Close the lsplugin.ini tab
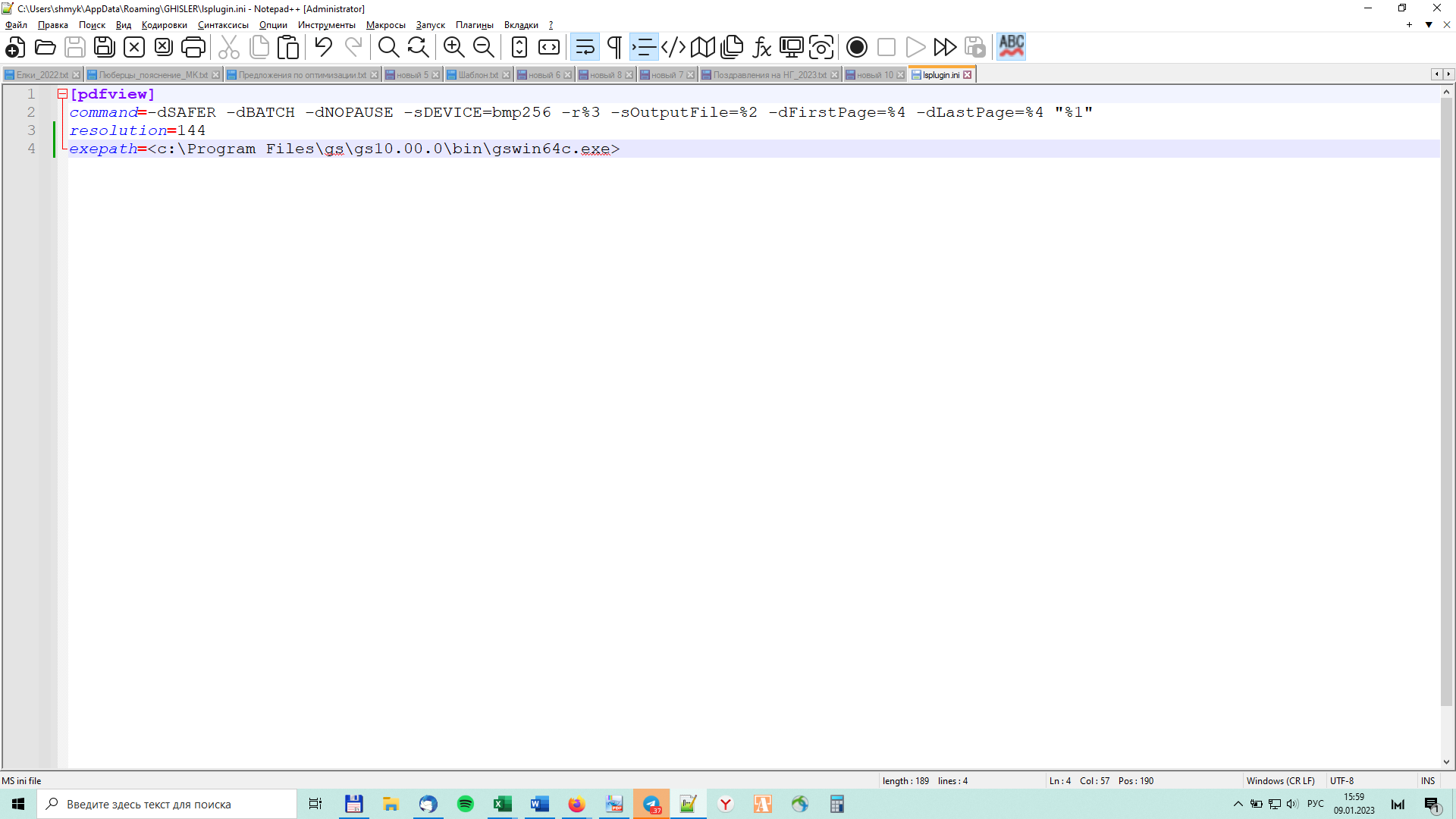 tap(968, 75)
